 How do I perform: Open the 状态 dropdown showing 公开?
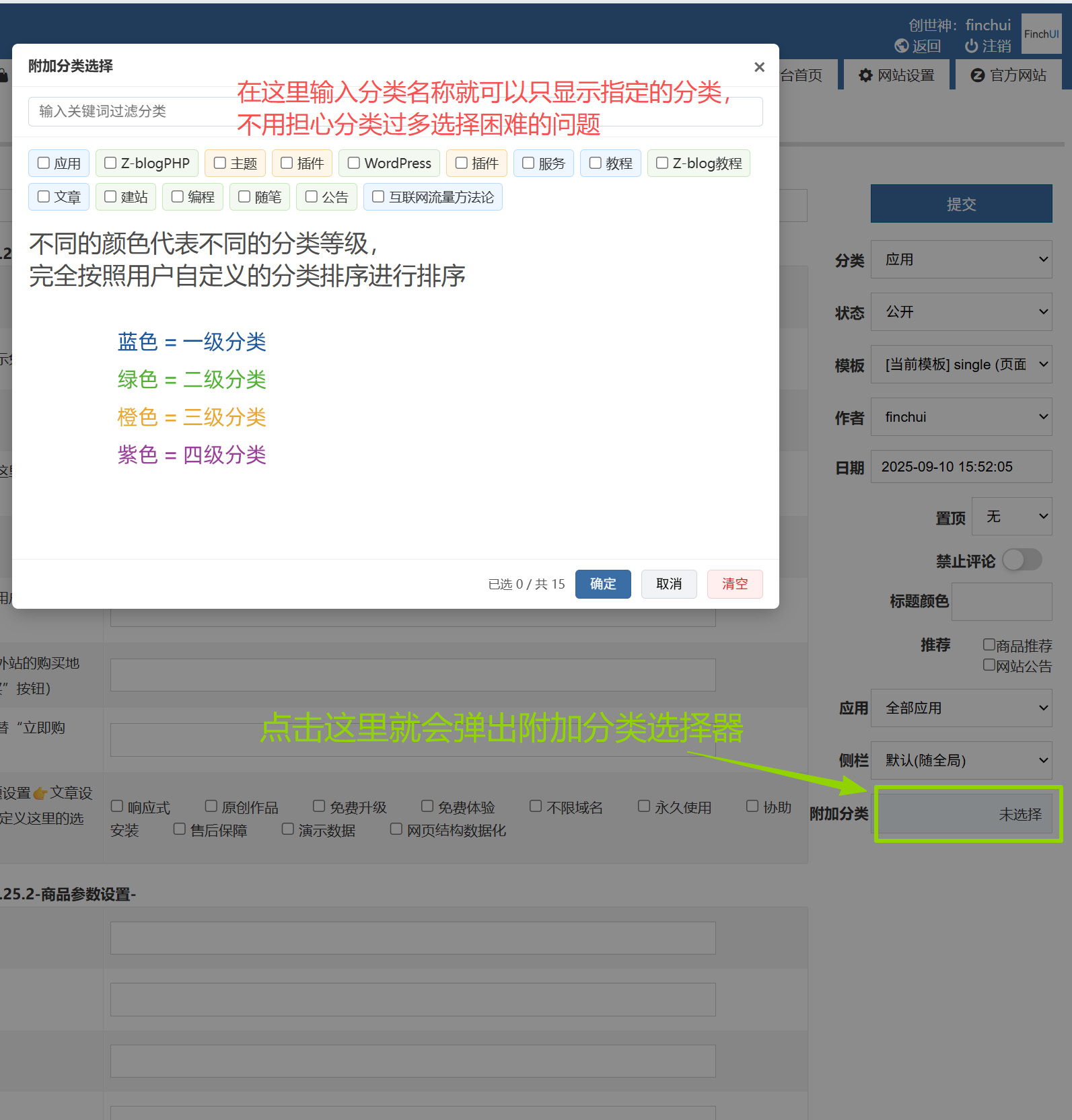click(961, 312)
